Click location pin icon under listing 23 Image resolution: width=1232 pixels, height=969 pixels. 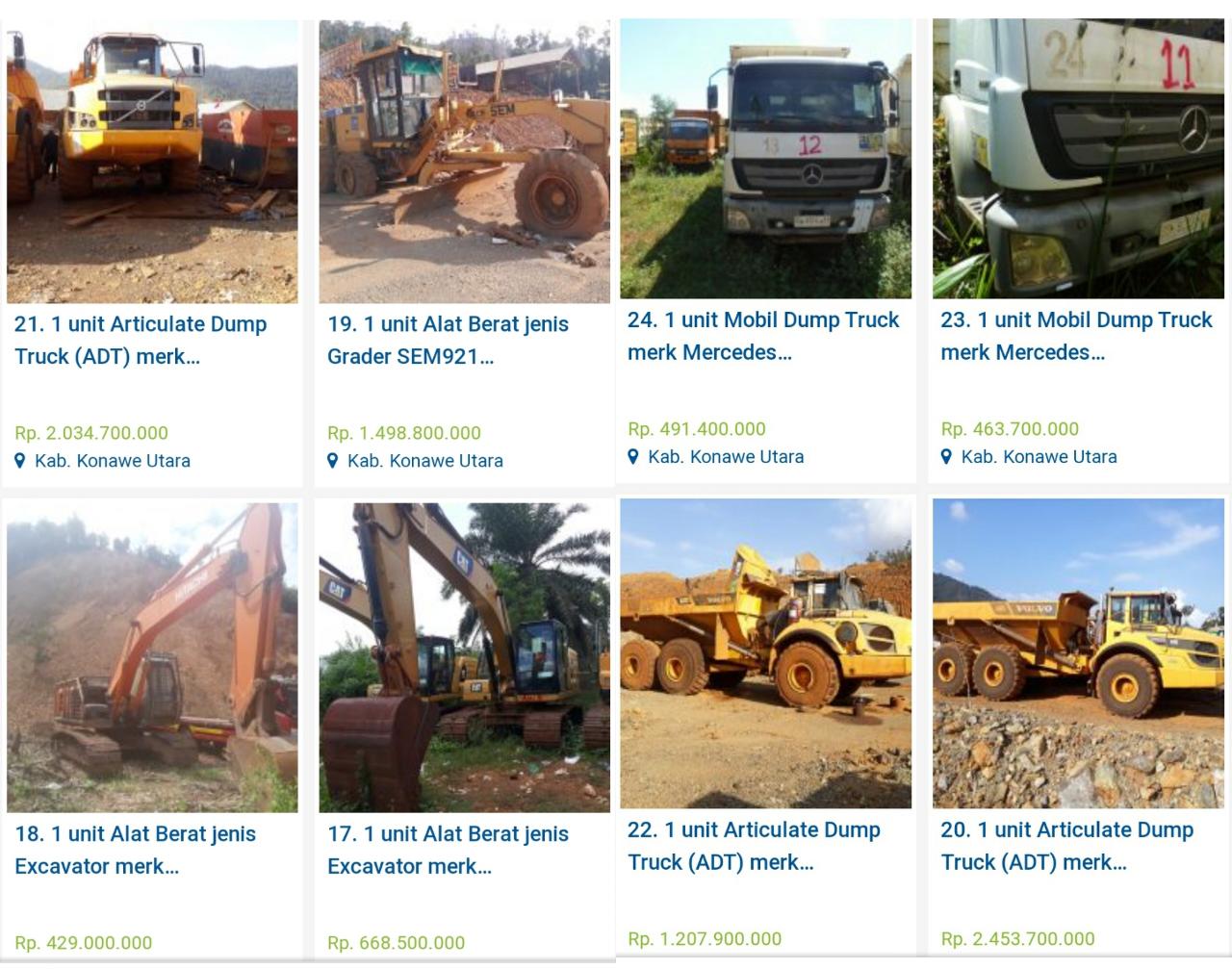point(946,457)
